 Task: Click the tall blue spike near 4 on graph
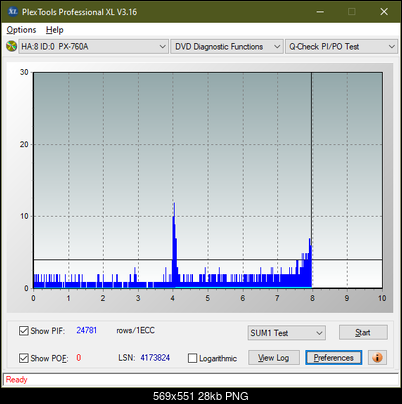[x=174, y=245]
